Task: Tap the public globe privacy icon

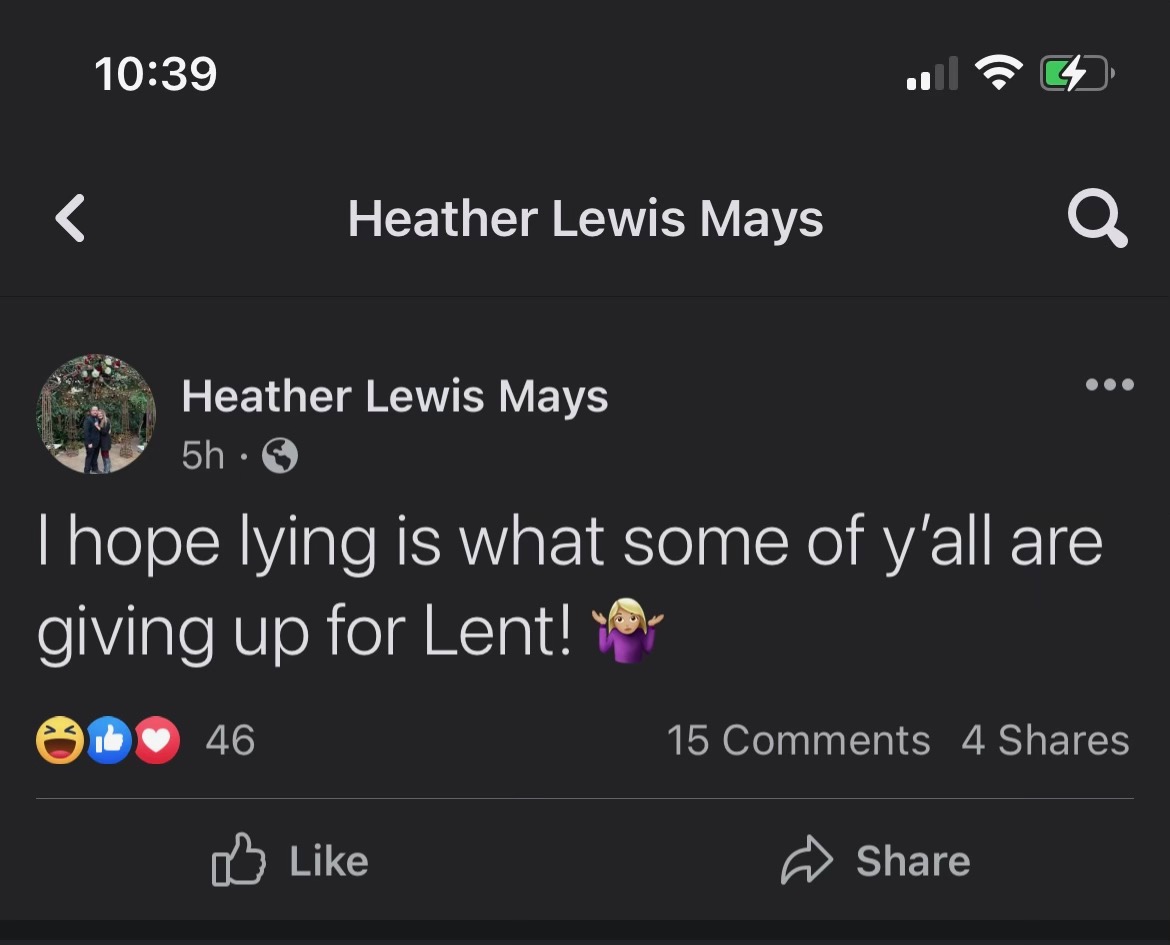Action: point(280,457)
